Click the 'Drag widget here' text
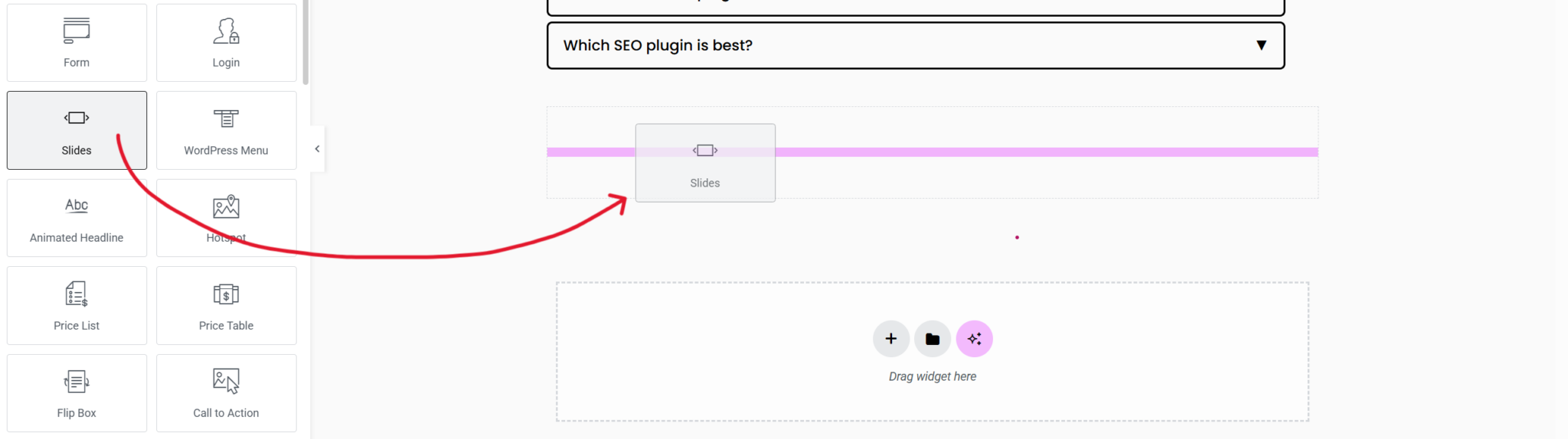The image size is (1568, 439). coord(932,376)
